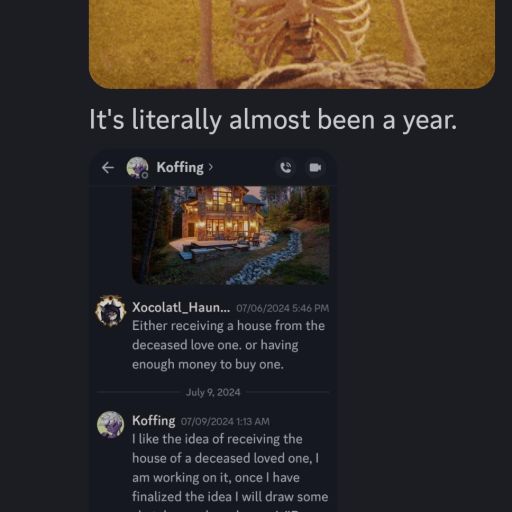Open the embedded Discord screenshot image
Viewport: 512px width, 512px height.
(x=213, y=332)
